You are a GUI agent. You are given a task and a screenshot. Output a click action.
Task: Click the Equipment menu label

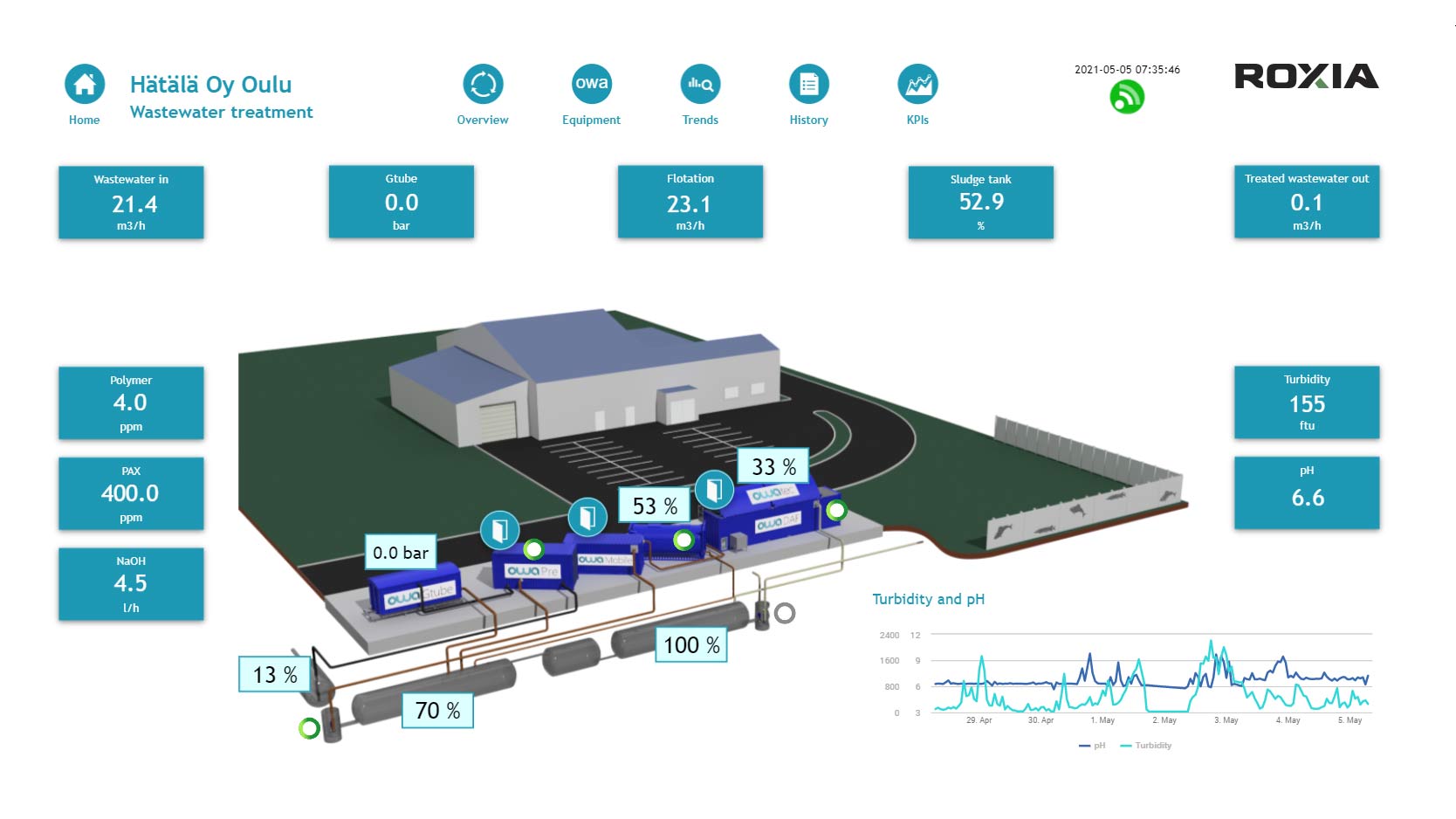tap(591, 120)
